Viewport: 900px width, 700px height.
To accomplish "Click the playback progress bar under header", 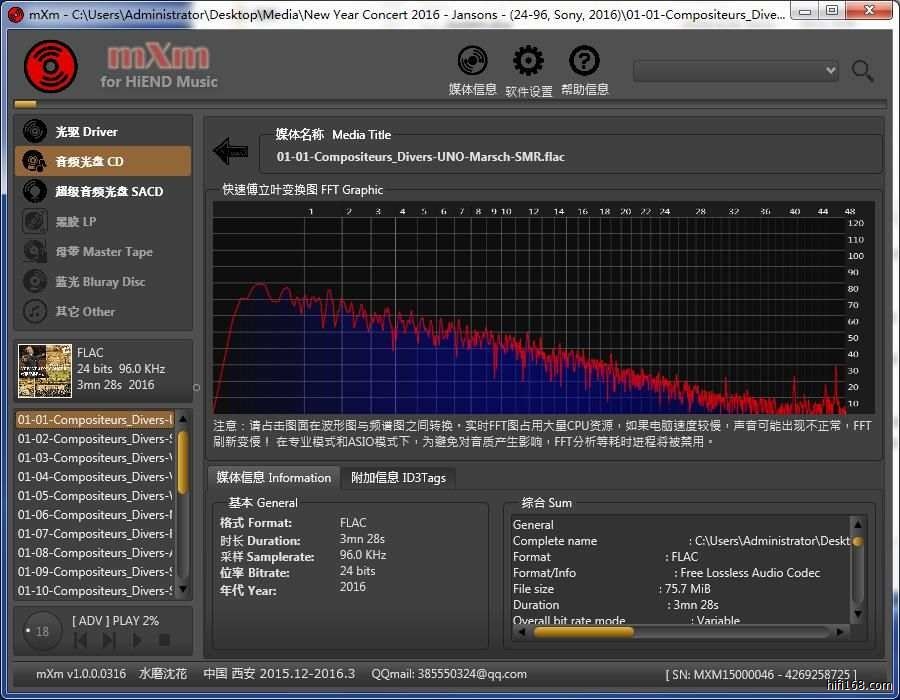I will (x=450, y=103).
